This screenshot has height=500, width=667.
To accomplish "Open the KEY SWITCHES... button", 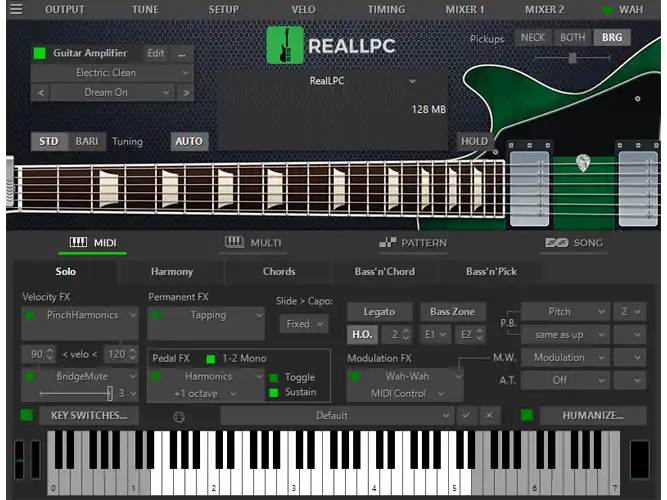I will [89, 415].
